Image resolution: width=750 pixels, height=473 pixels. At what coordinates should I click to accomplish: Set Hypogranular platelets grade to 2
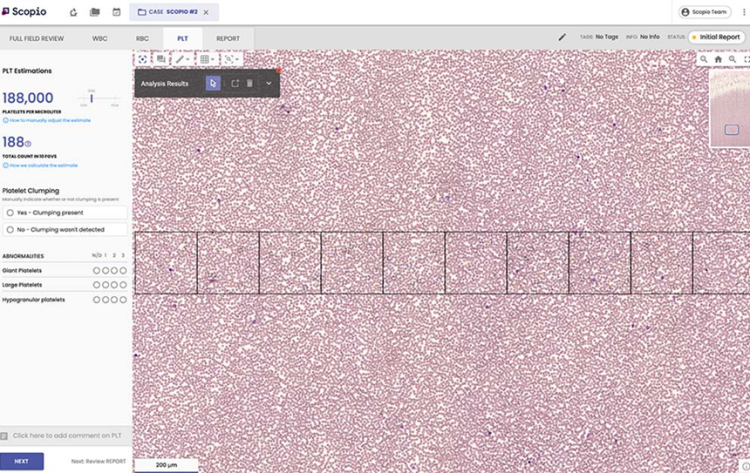point(114,300)
